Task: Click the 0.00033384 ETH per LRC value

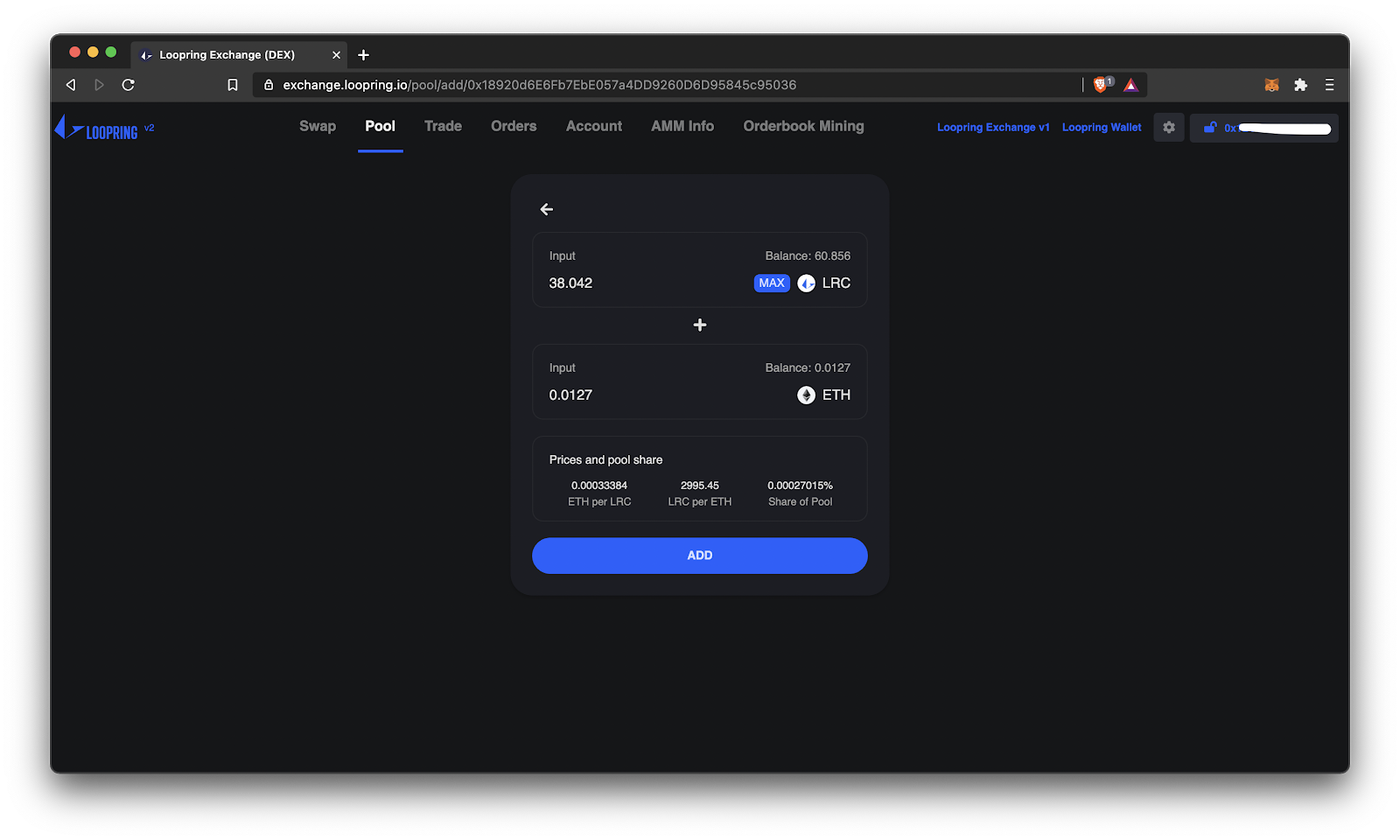Action: pos(599,486)
